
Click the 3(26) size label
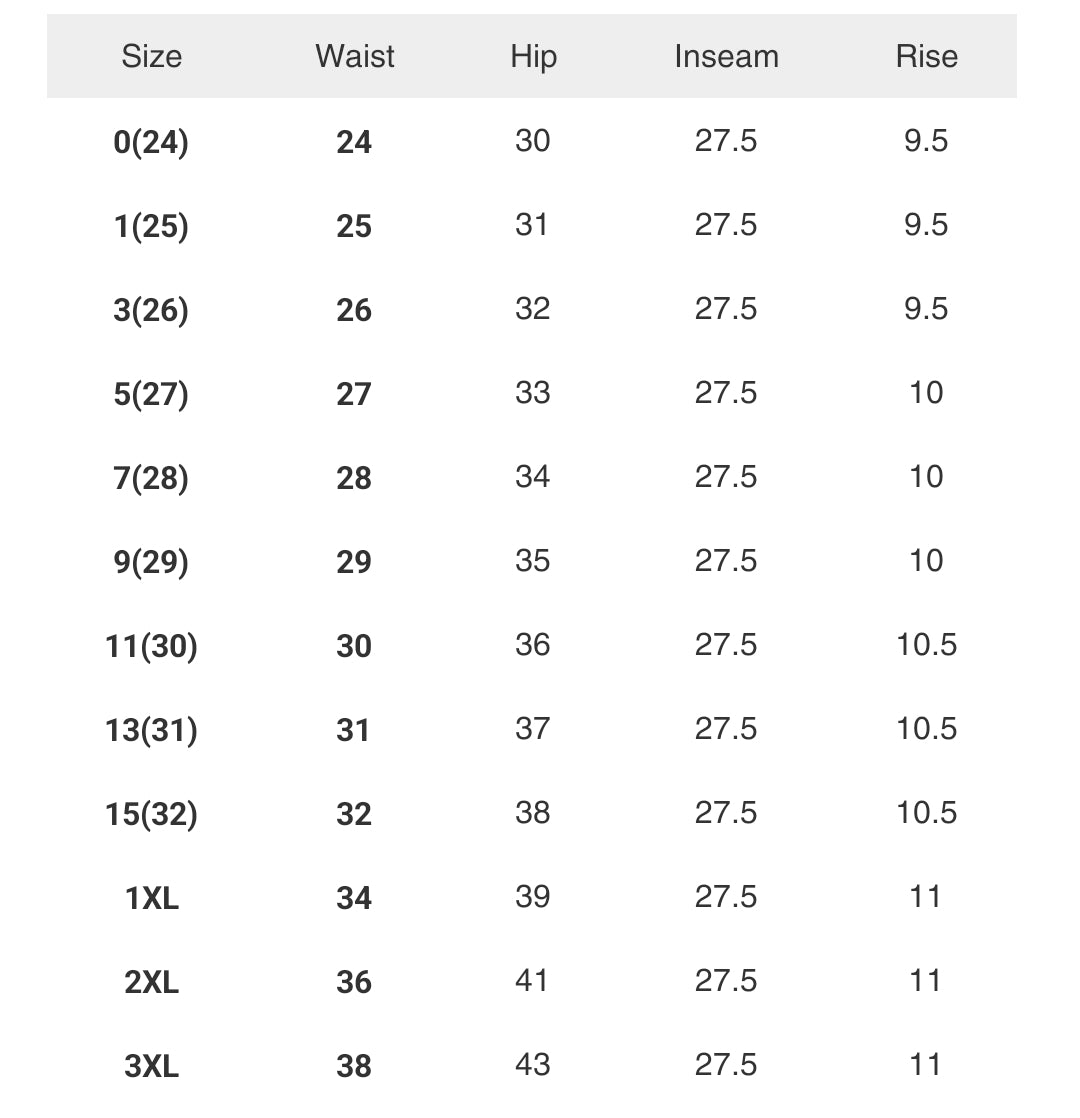pos(151,310)
